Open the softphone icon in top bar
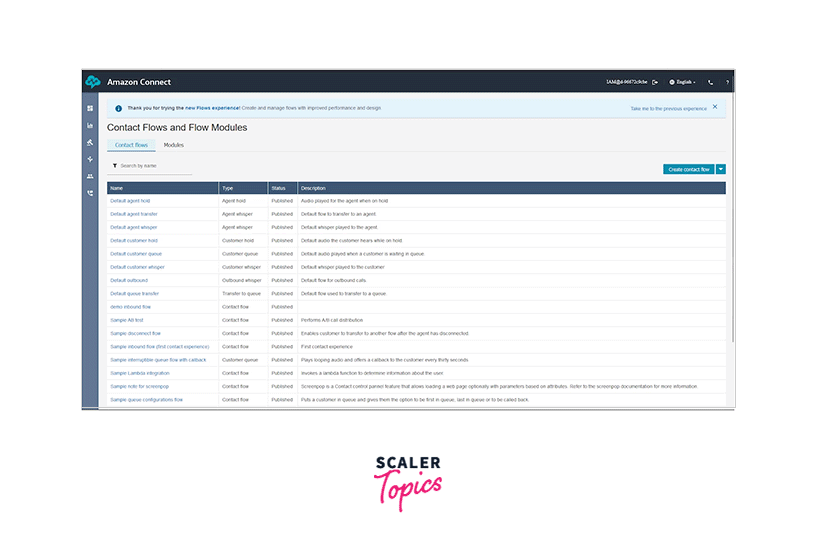The image size is (816, 558). 710,82
